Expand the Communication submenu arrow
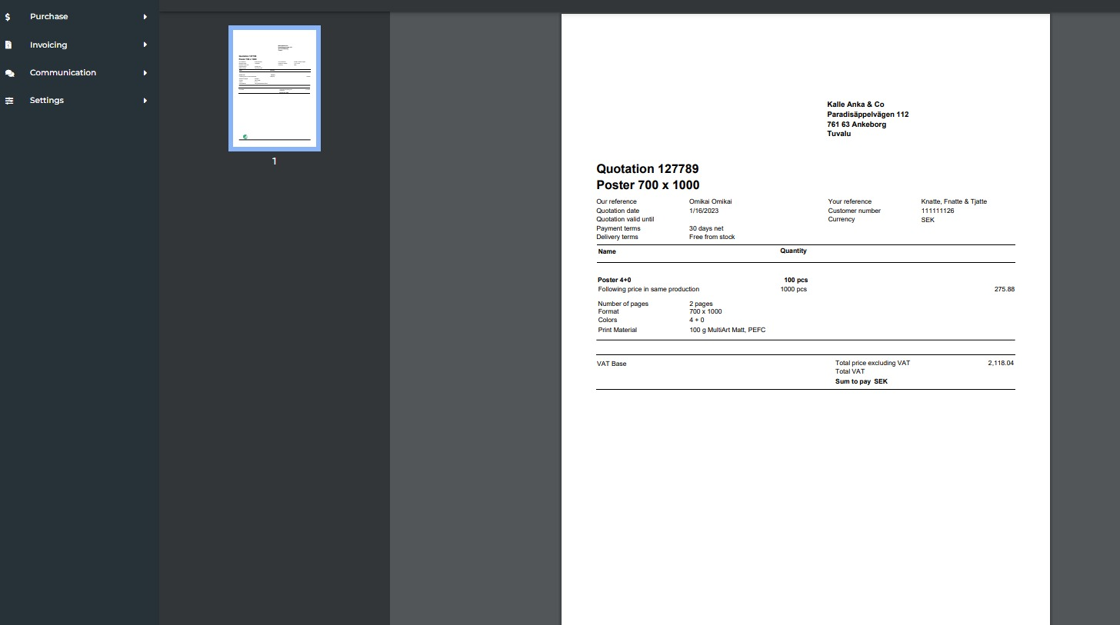Image resolution: width=1120 pixels, height=625 pixels. [x=145, y=73]
